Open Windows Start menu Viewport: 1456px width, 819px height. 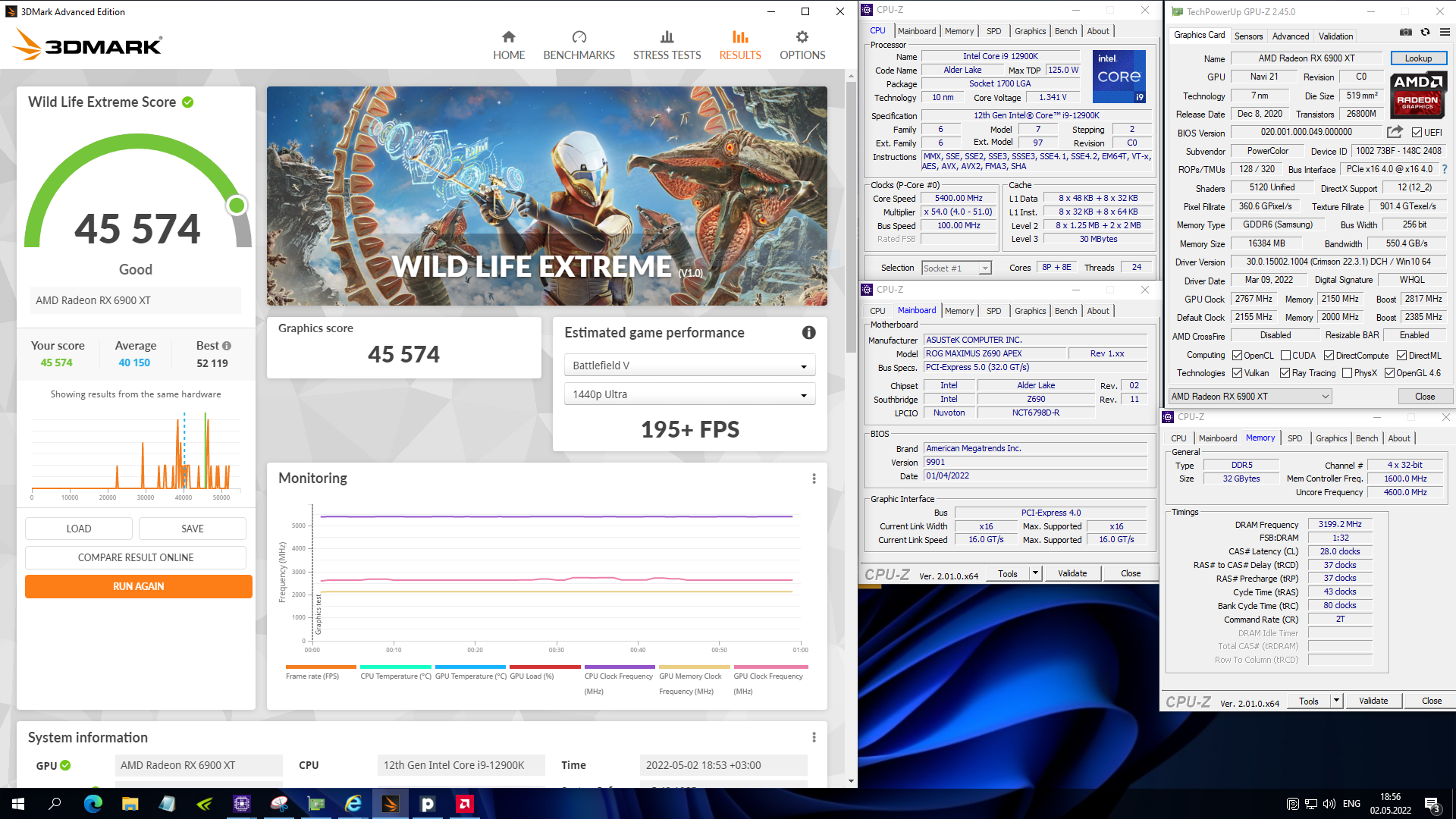click(x=18, y=804)
